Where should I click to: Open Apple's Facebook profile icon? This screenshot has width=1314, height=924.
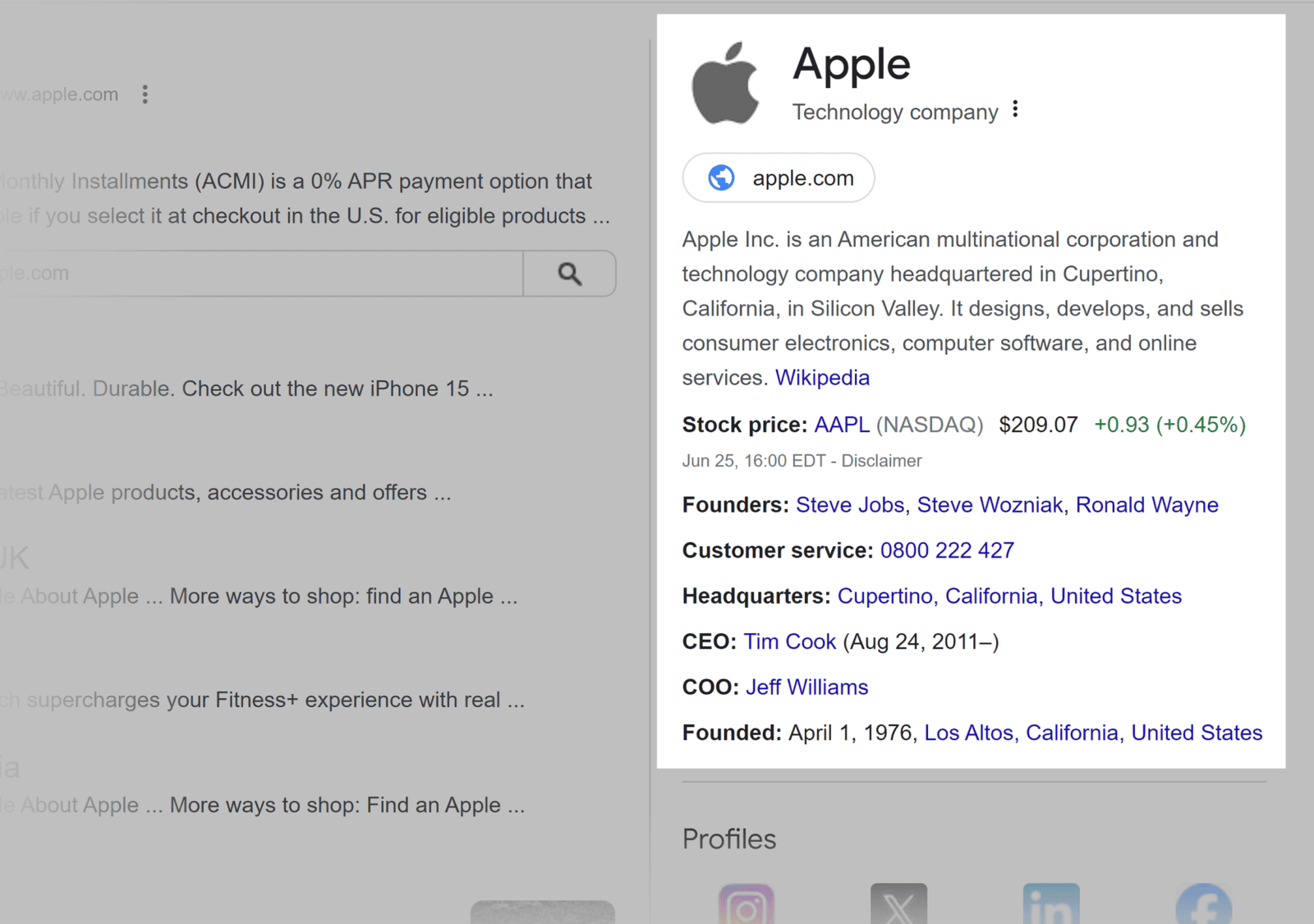point(1203,908)
